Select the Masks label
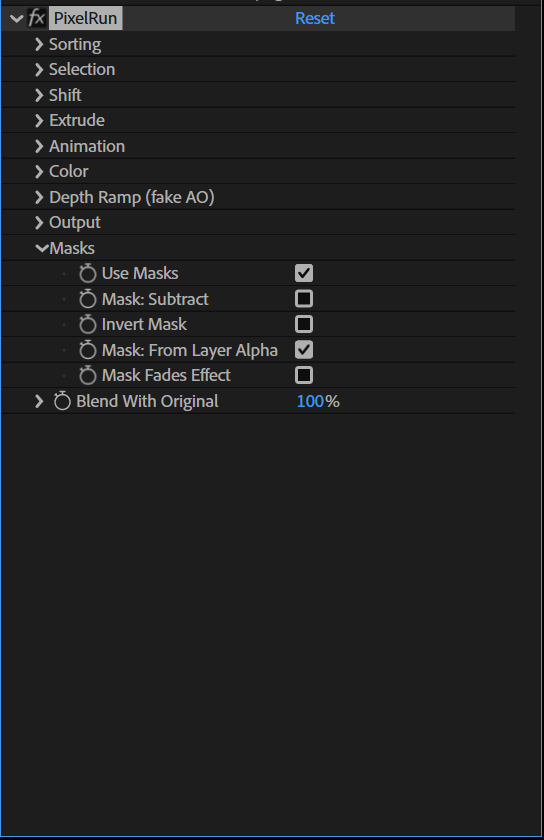 (x=72, y=248)
